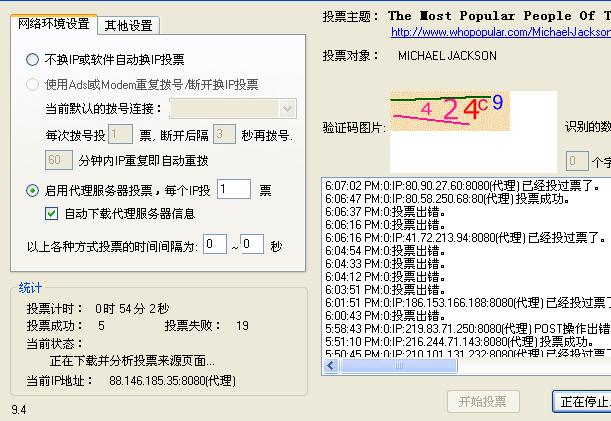
Task: Select log entry 6:06:47 PM 投票成功
Action: (x=448, y=199)
